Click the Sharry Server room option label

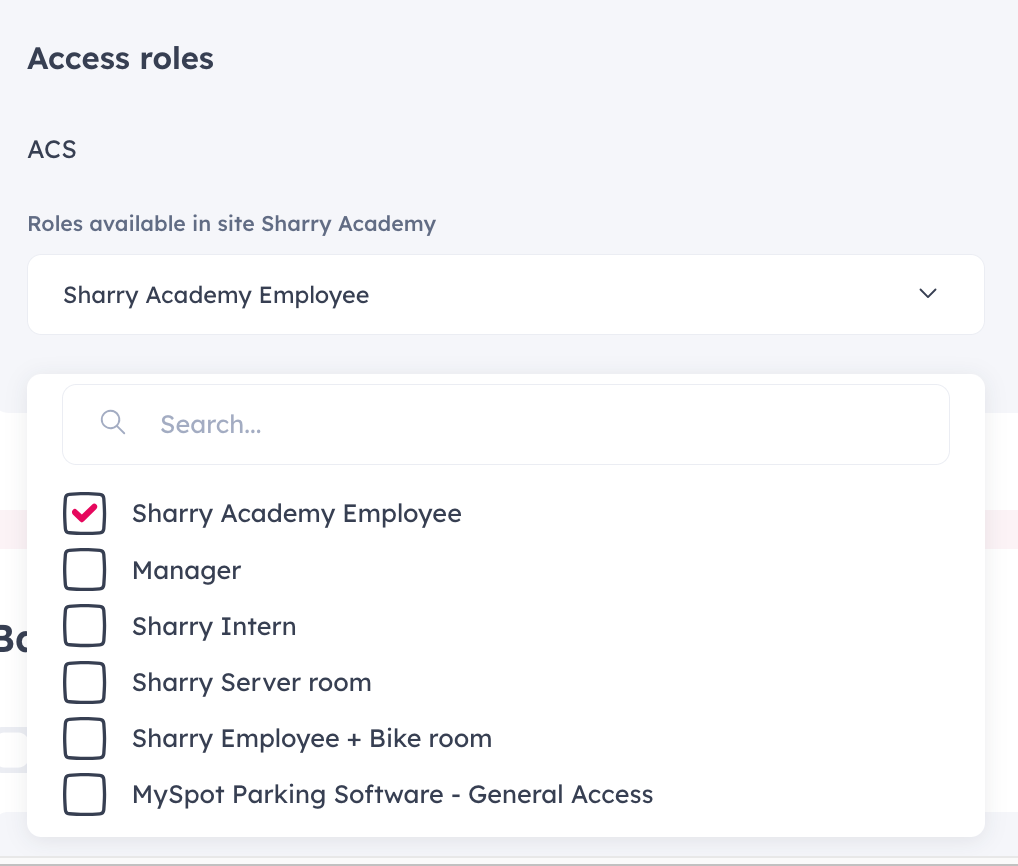point(252,682)
